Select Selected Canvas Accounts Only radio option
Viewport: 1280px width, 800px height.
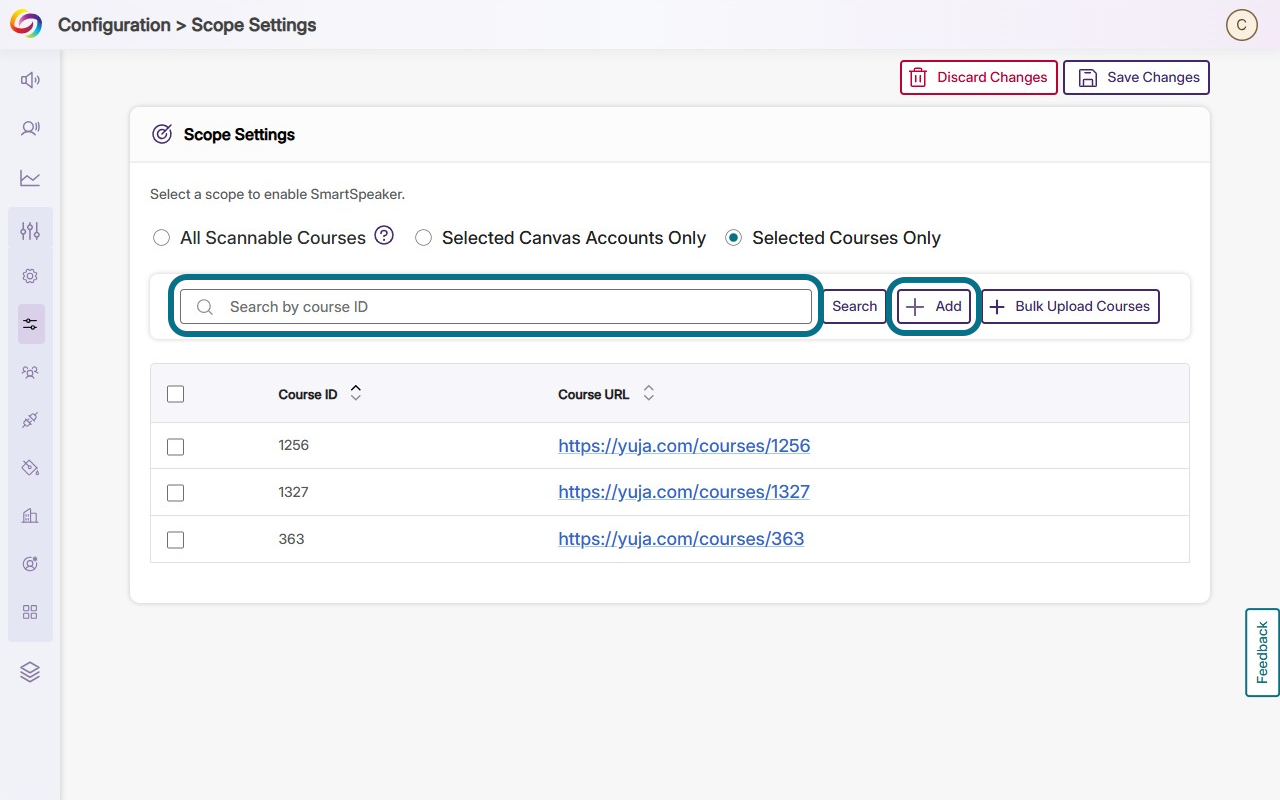click(x=423, y=238)
